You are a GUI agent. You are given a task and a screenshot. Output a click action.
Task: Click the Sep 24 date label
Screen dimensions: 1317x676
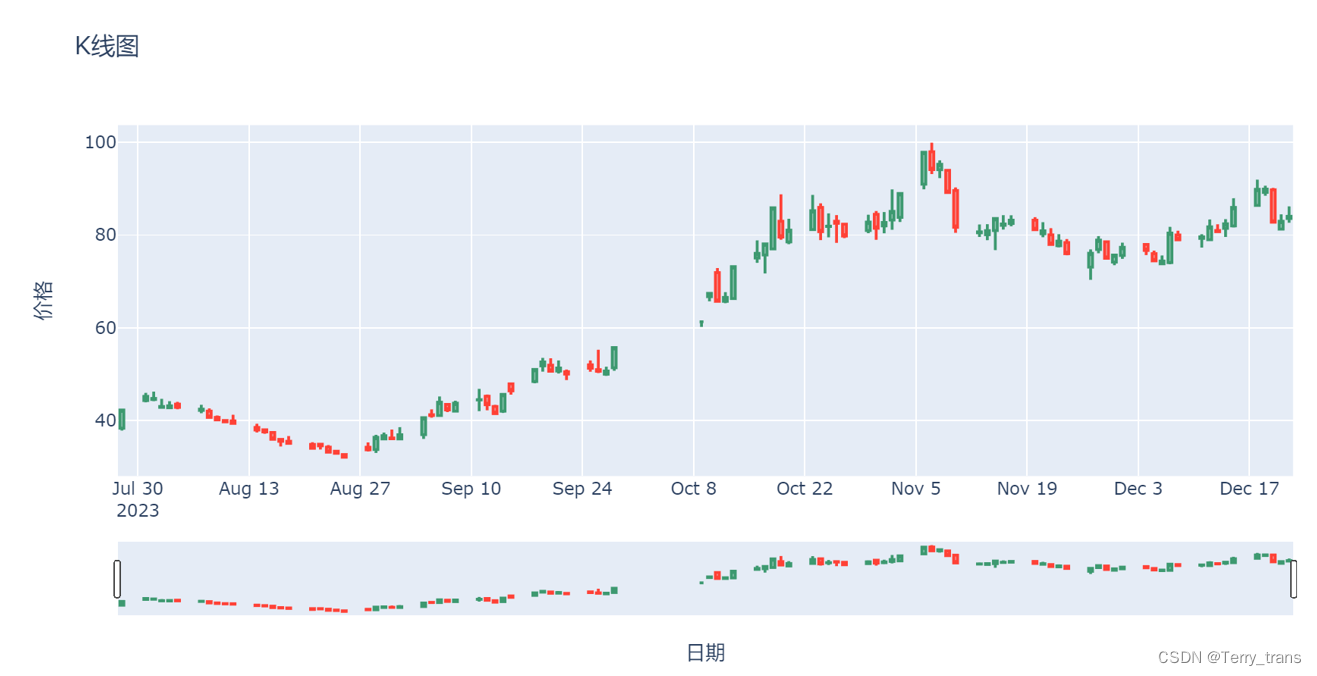582,489
